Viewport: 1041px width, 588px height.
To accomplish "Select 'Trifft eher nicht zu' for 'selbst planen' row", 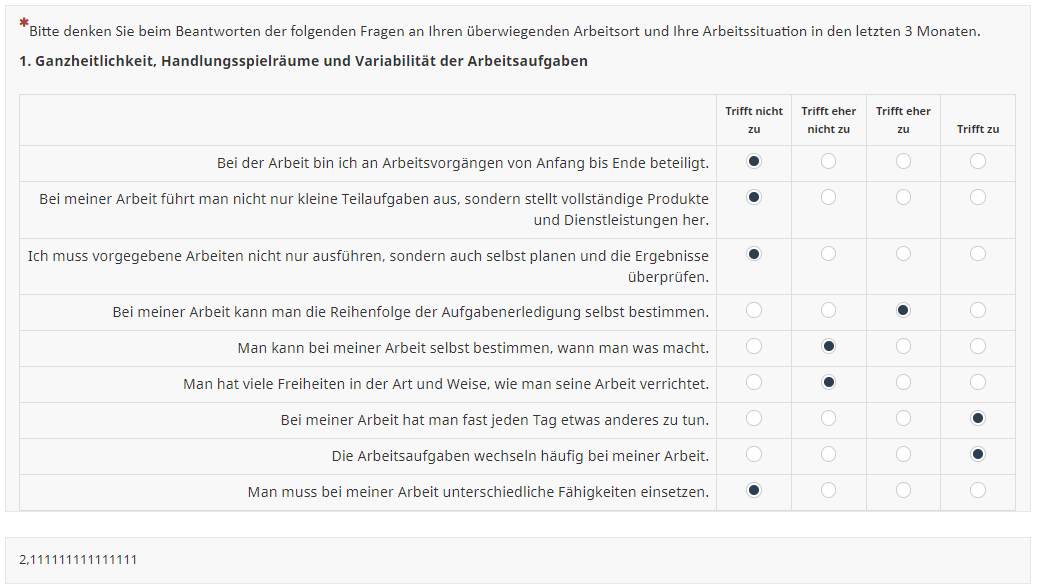I will tap(828, 254).
